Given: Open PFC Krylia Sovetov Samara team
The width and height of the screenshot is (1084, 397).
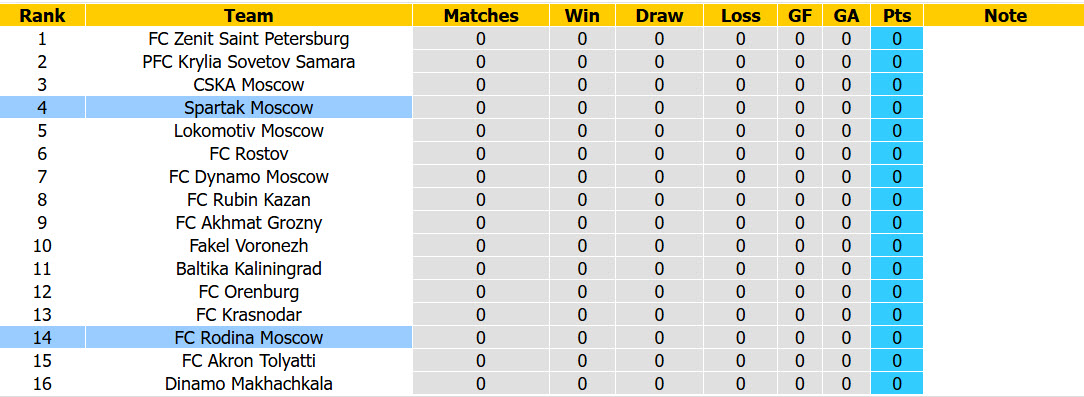Looking at the screenshot, I should pos(249,62).
